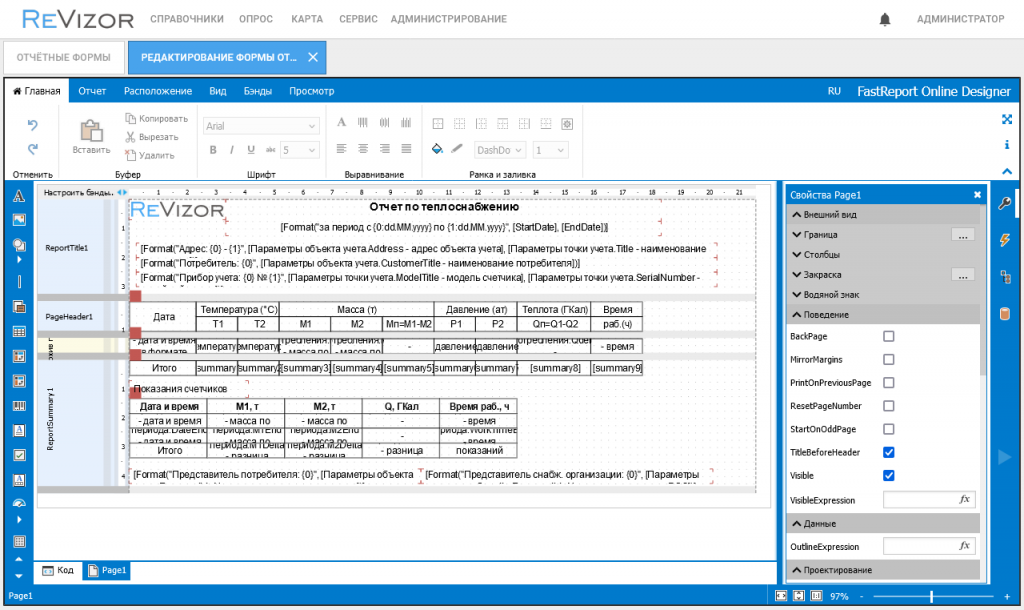Zoom in with the plus icon
Viewport: 1024px width, 610px height.
[1007, 596]
